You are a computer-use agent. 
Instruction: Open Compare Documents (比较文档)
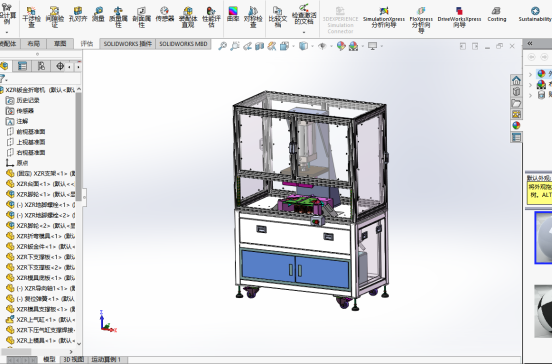coord(277,16)
